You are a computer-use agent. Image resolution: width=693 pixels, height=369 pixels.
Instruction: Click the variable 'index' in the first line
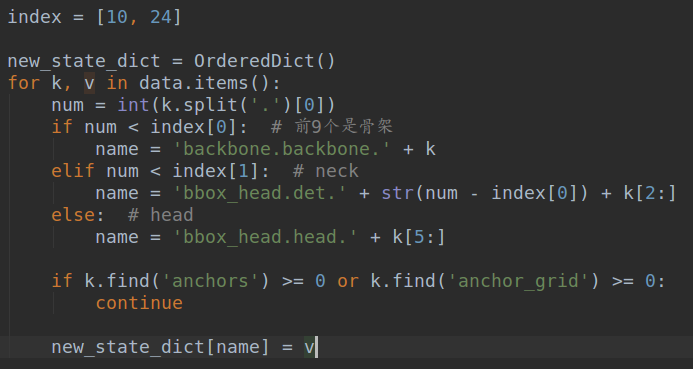34,17
